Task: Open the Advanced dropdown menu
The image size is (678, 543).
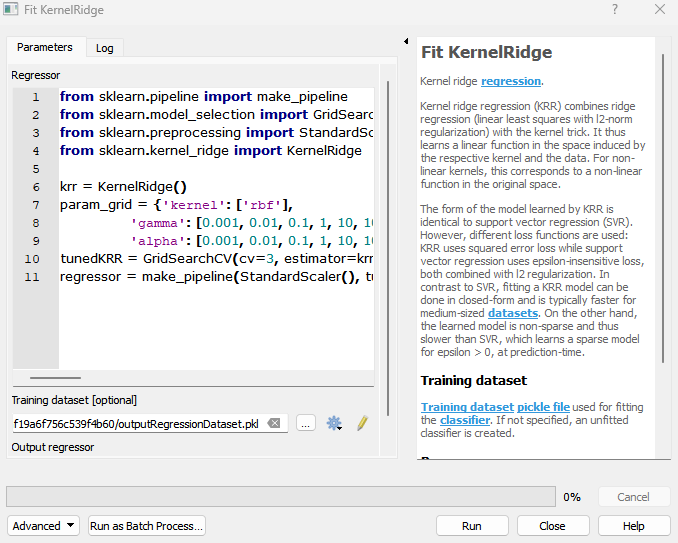Action: [x=43, y=526]
